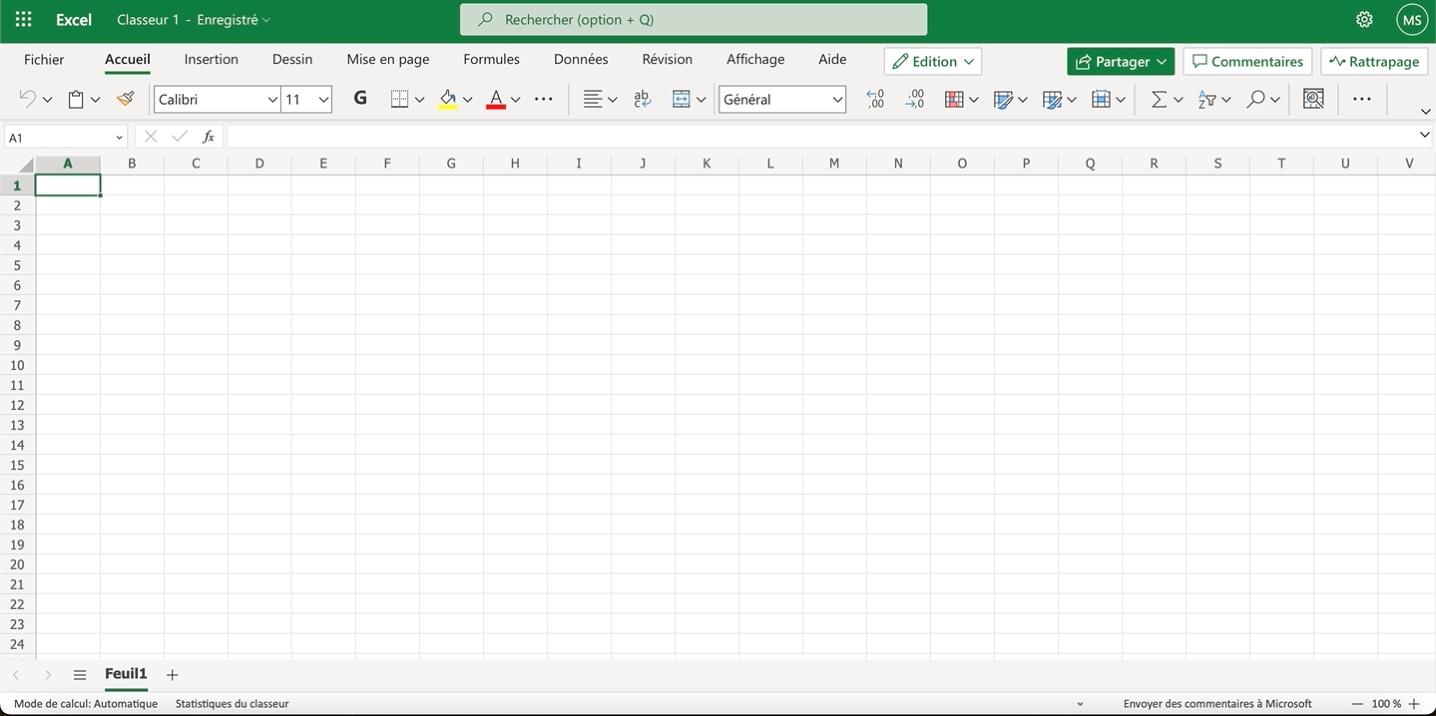This screenshot has height=716, width=1436.
Task: Open the all sheets list icon
Action: tap(80, 675)
